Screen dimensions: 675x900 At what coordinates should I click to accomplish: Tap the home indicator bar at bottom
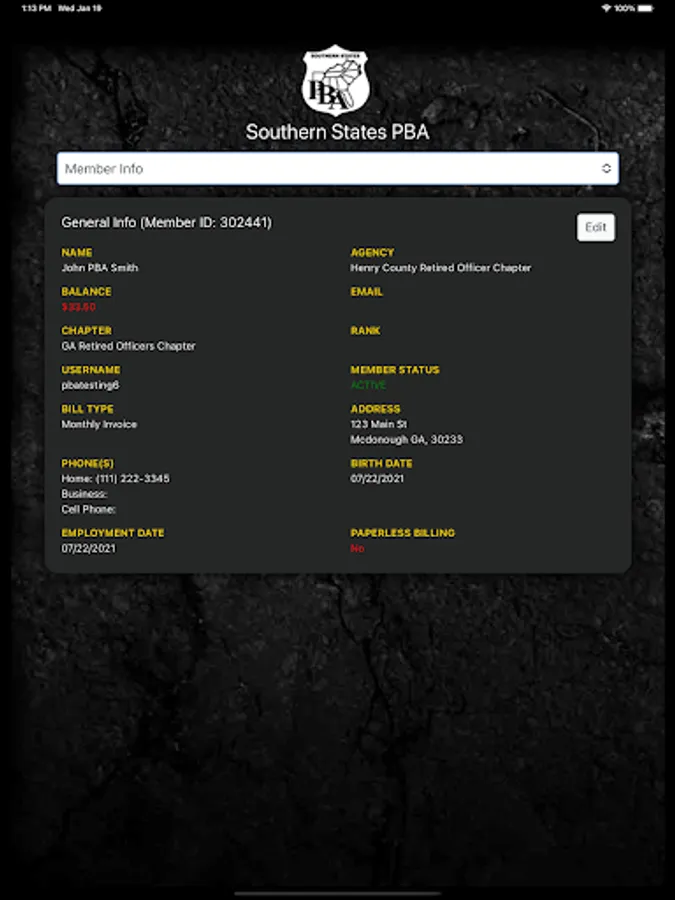point(338,894)
